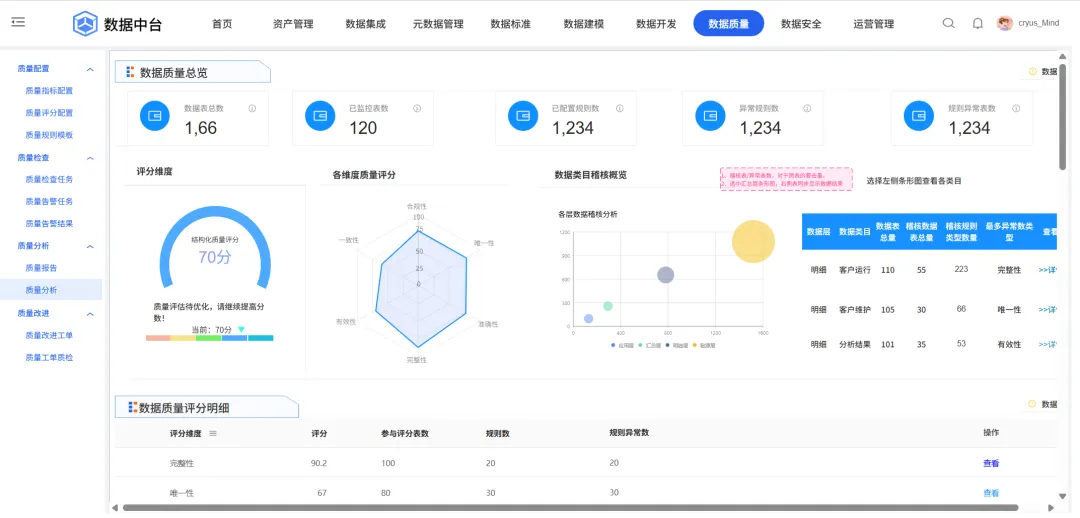Open 质量指标配置 in sidebar

49,90
